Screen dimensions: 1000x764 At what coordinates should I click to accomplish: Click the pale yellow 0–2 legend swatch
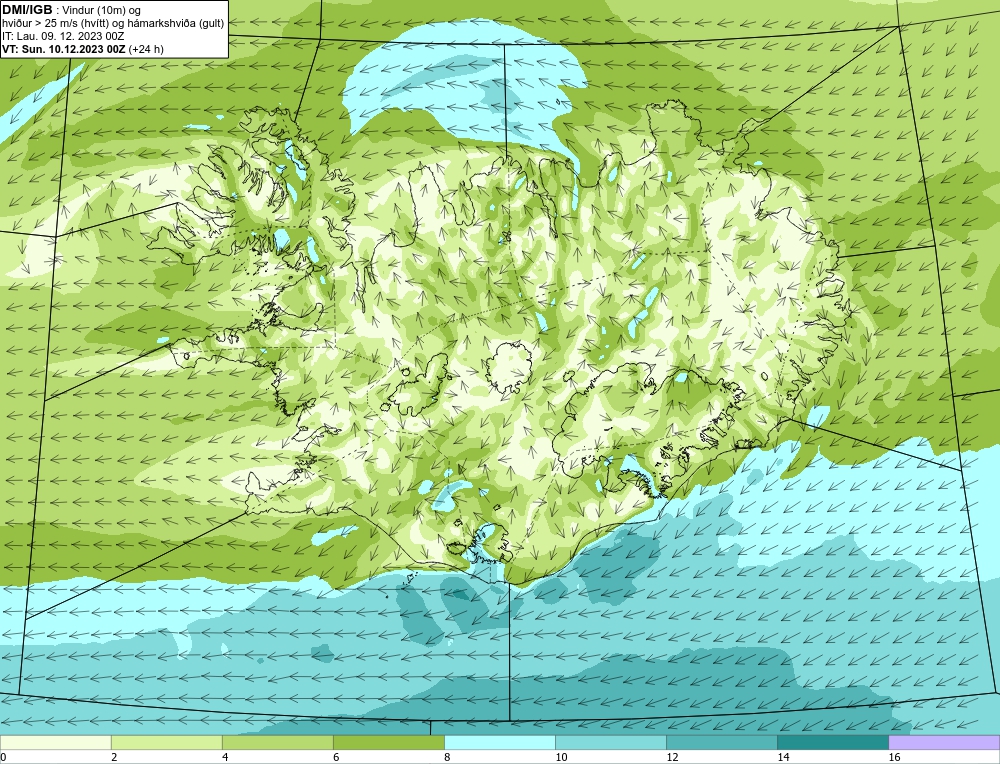[55, 742]
